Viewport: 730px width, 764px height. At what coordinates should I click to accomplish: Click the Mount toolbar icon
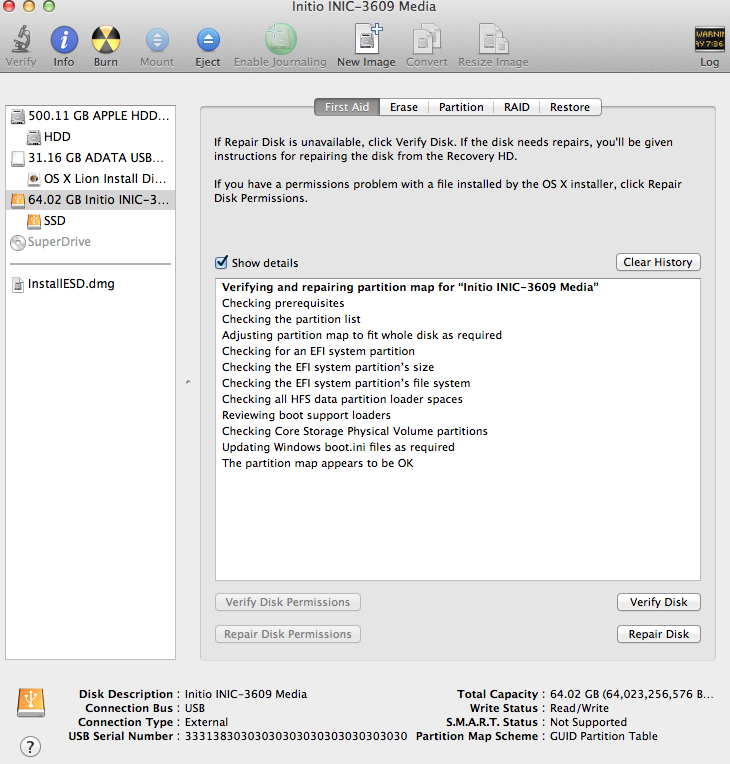click(x=157, y=40)
